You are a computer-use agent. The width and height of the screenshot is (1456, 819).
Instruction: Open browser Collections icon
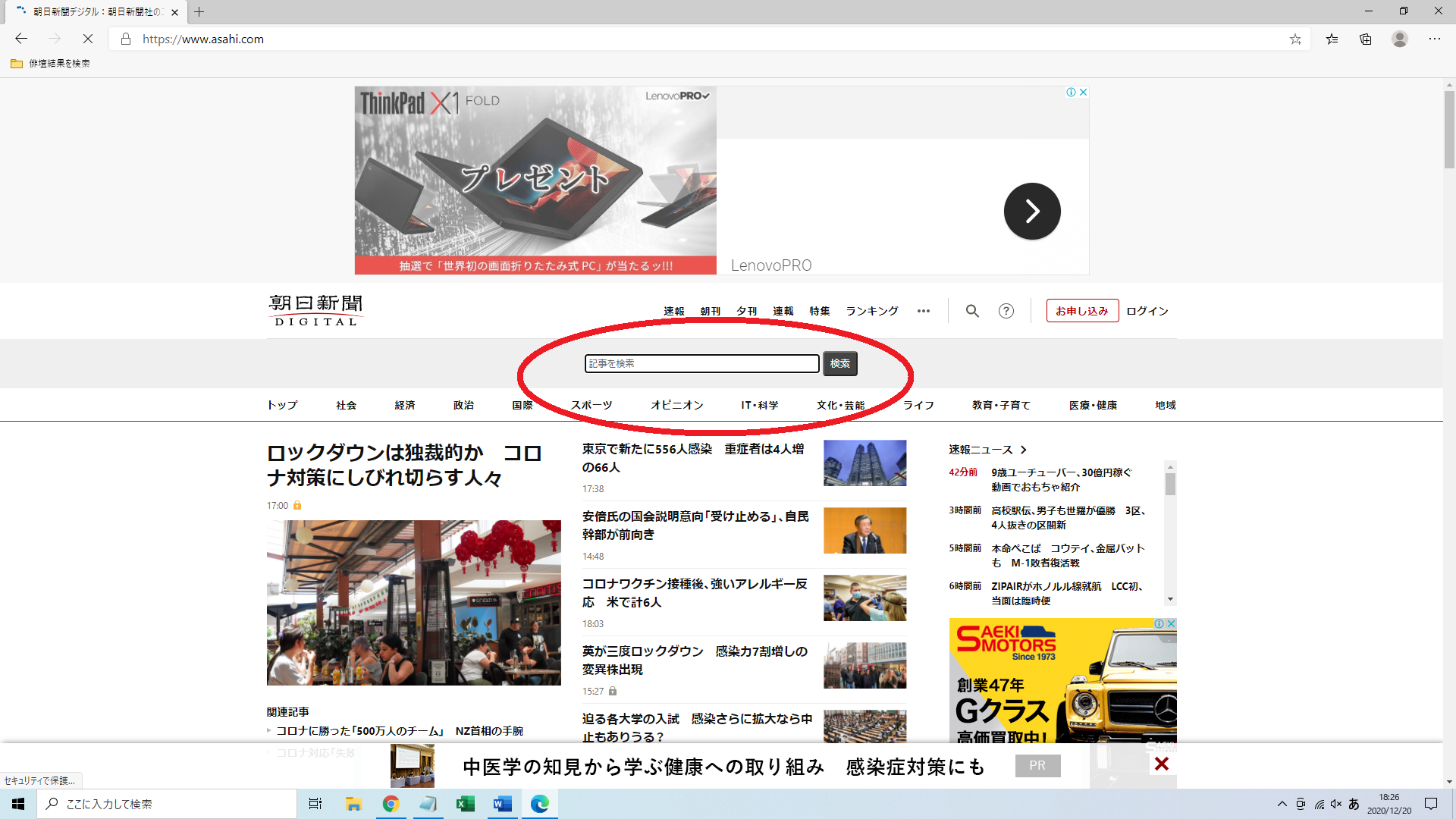point(1366,39)
